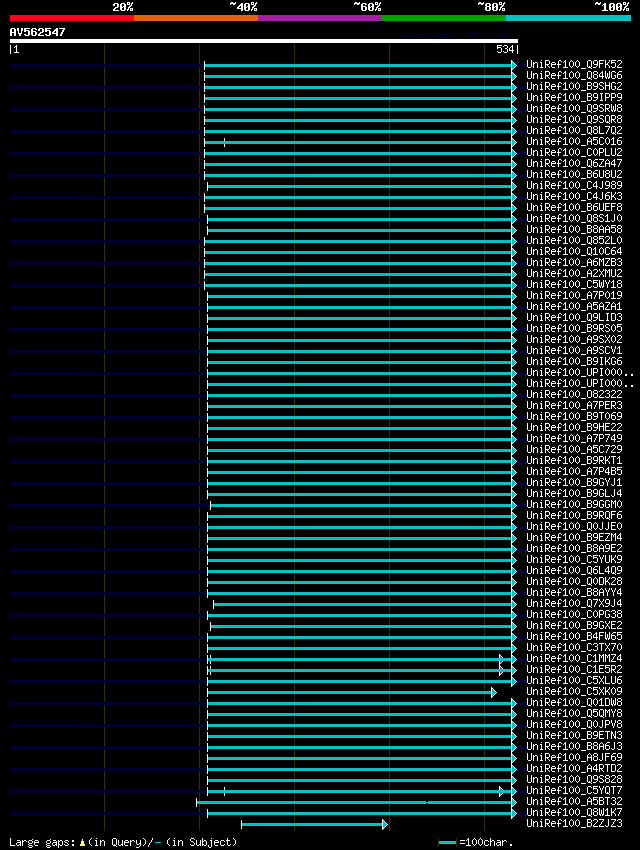Screen dimensions: 640x850
Task: Click the cyan ~100% identity color bar
Action: 568,18
